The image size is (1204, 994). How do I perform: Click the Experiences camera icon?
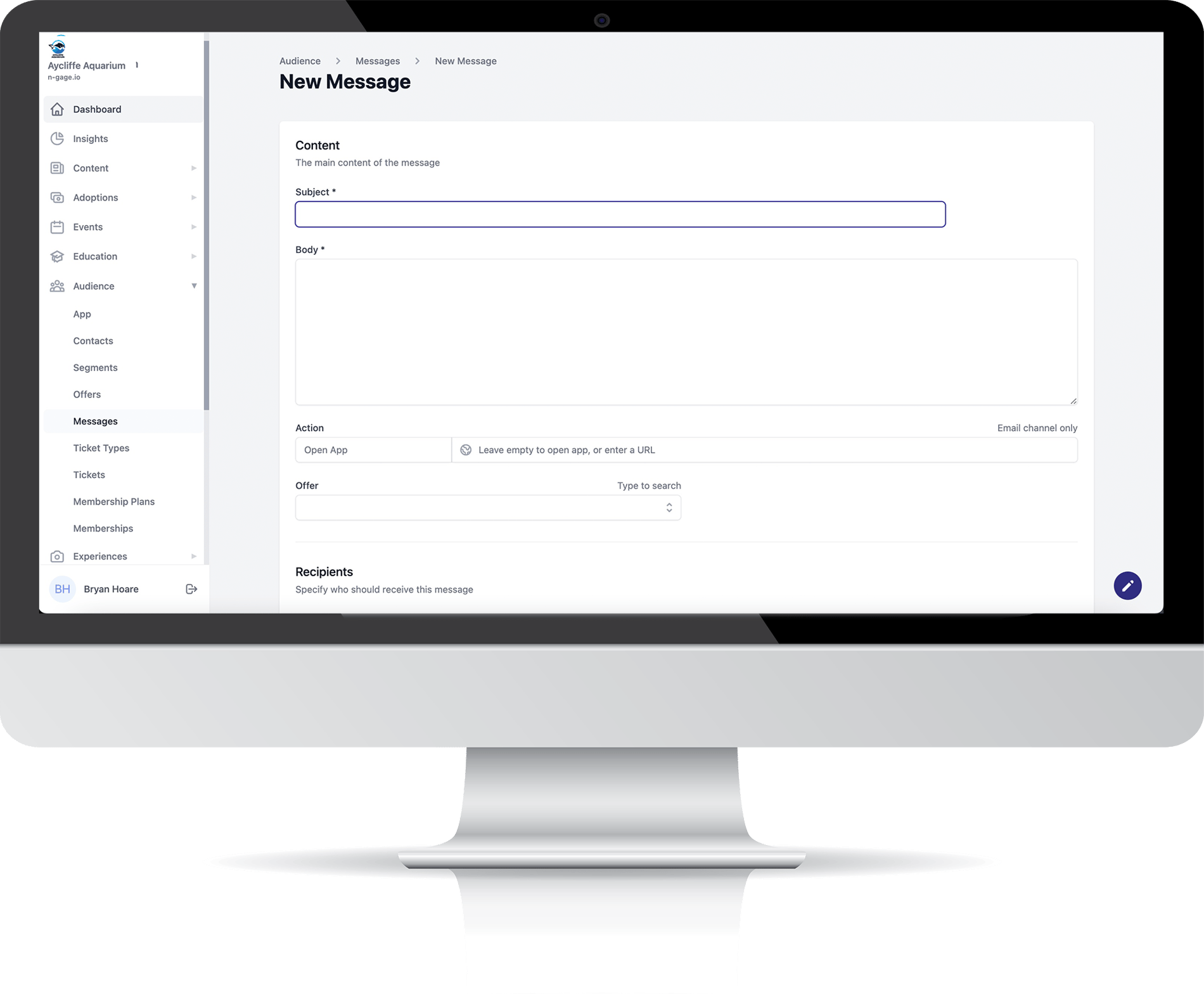click(57, 556)
